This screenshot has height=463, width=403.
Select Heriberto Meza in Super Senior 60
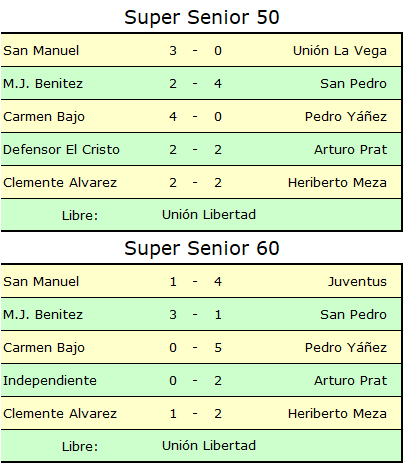[337, 414]
